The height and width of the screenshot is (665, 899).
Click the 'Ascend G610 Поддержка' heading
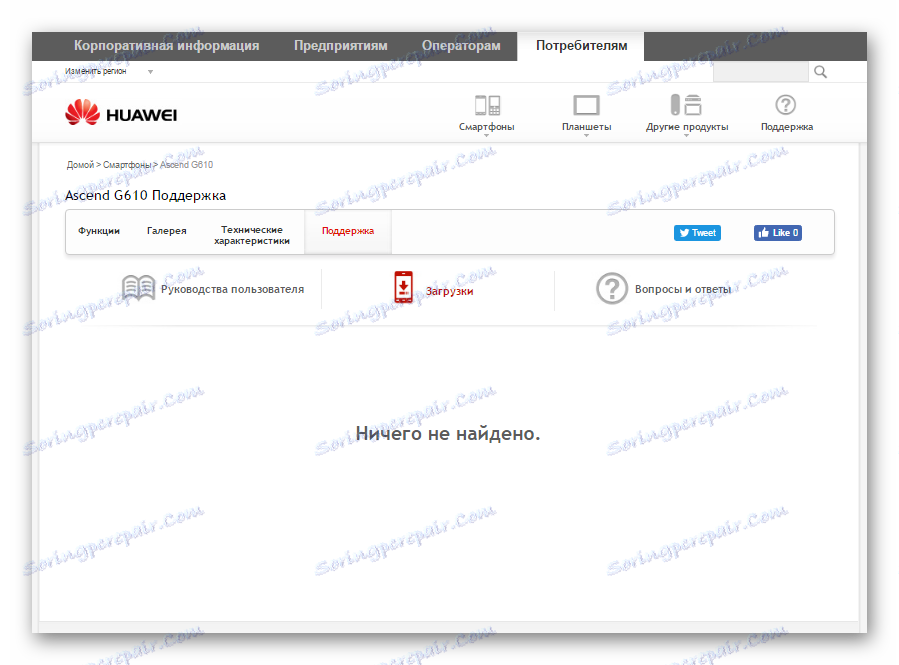(146, 195)
